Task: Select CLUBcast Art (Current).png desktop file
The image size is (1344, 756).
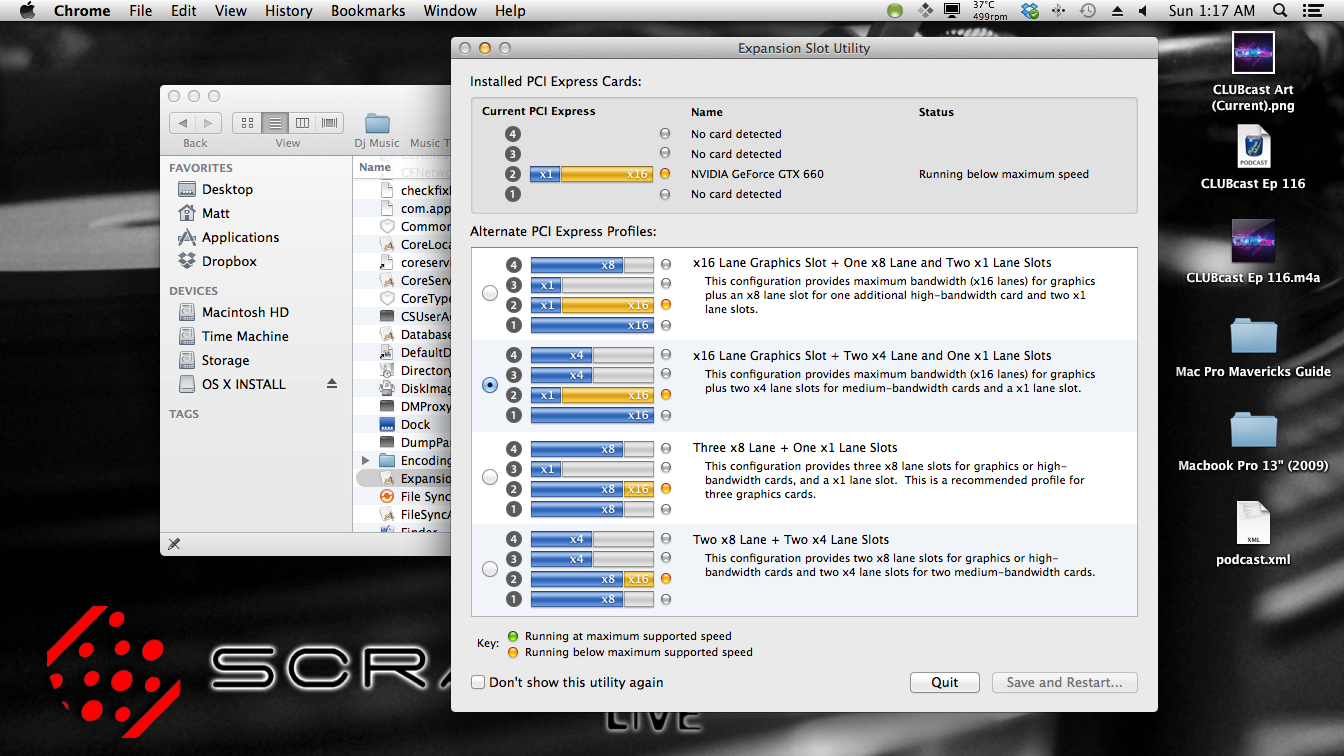Action: (1253, 71)
